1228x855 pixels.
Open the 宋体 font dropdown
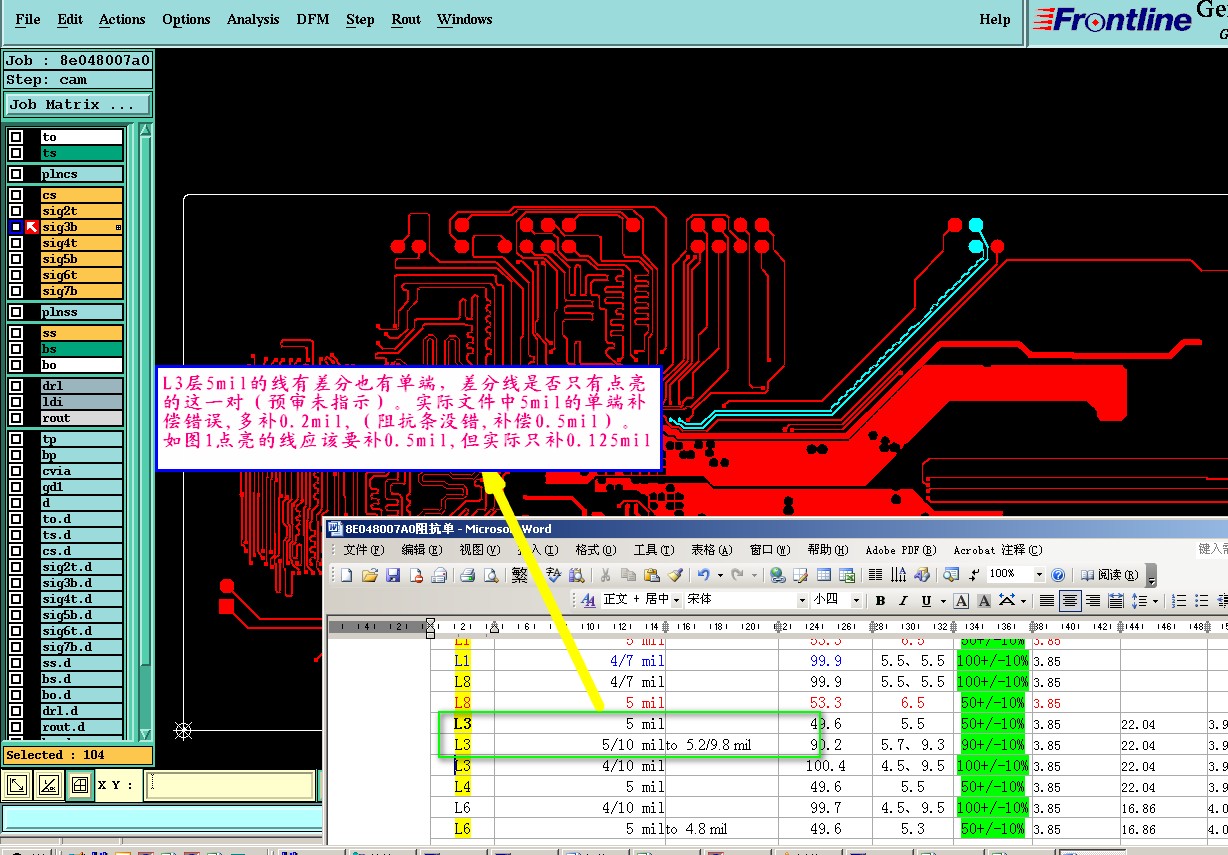click(802, 600)
